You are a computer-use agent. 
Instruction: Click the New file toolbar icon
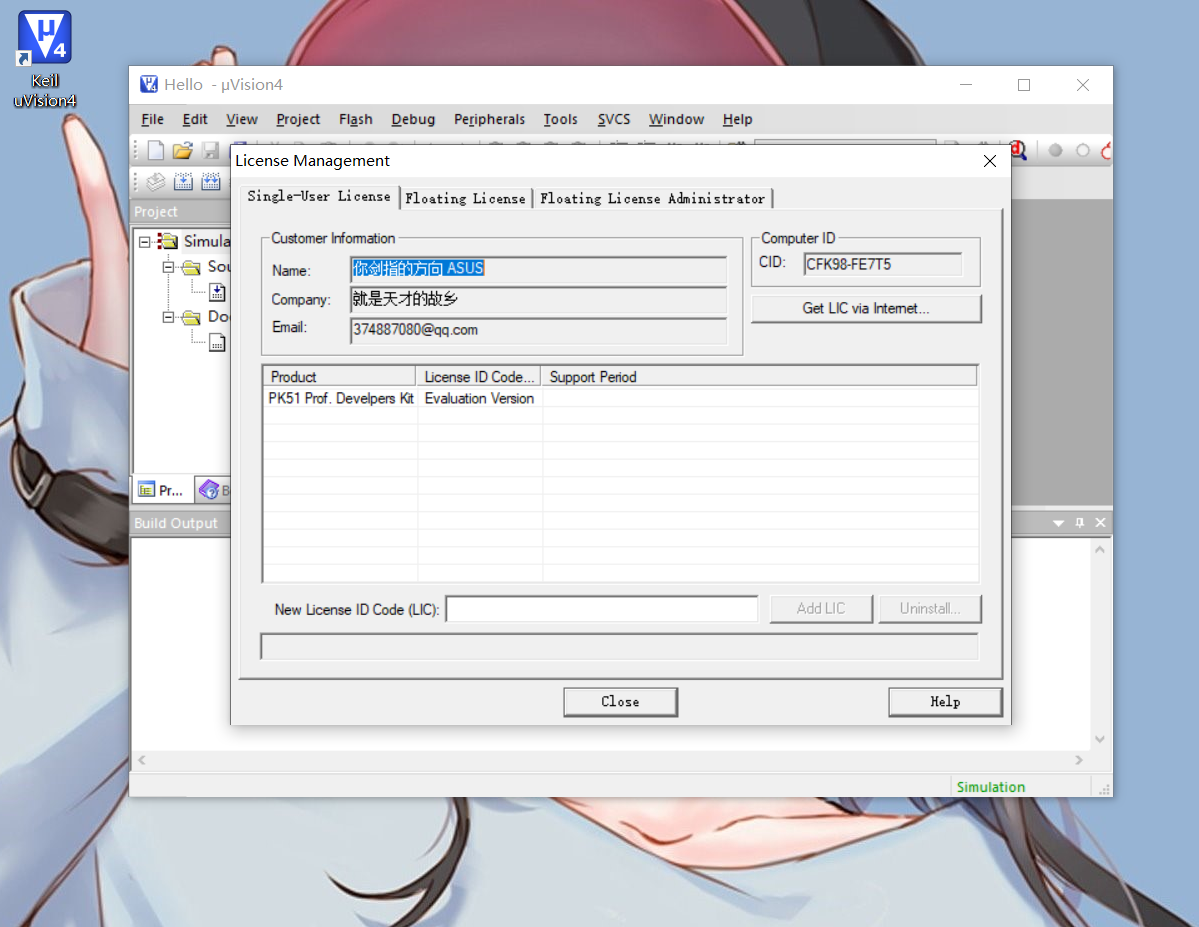coord(155,150)
